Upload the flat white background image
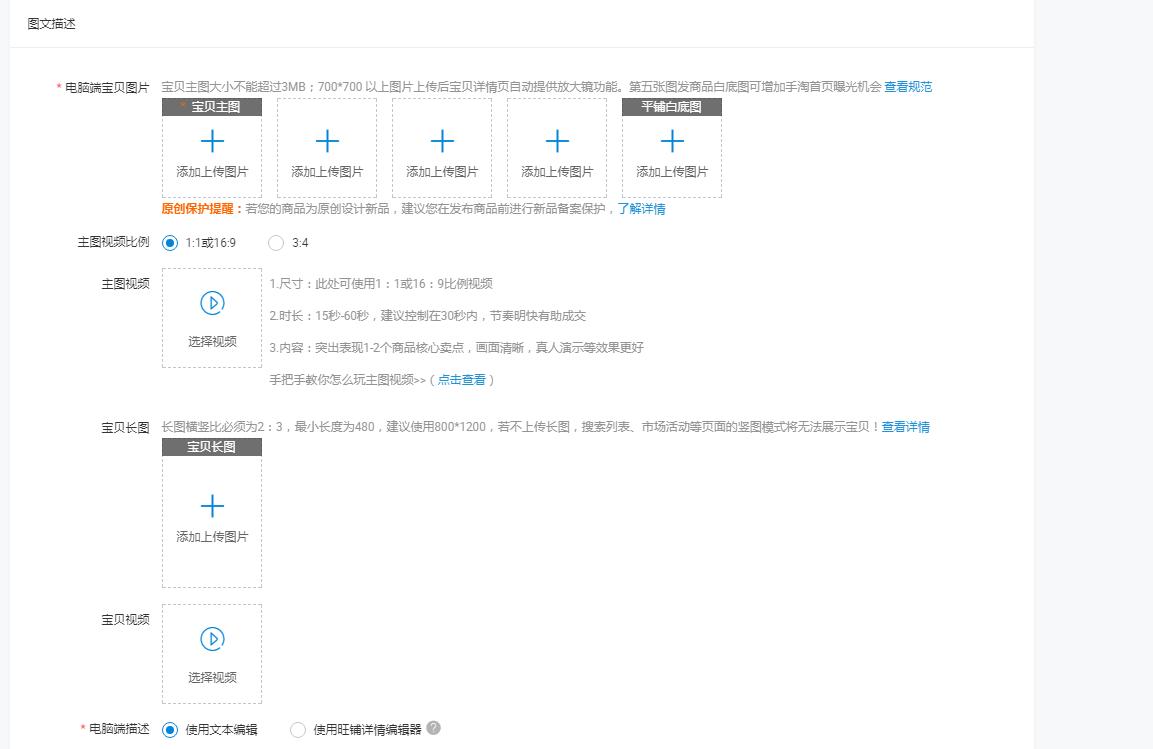 click(671, 148)
